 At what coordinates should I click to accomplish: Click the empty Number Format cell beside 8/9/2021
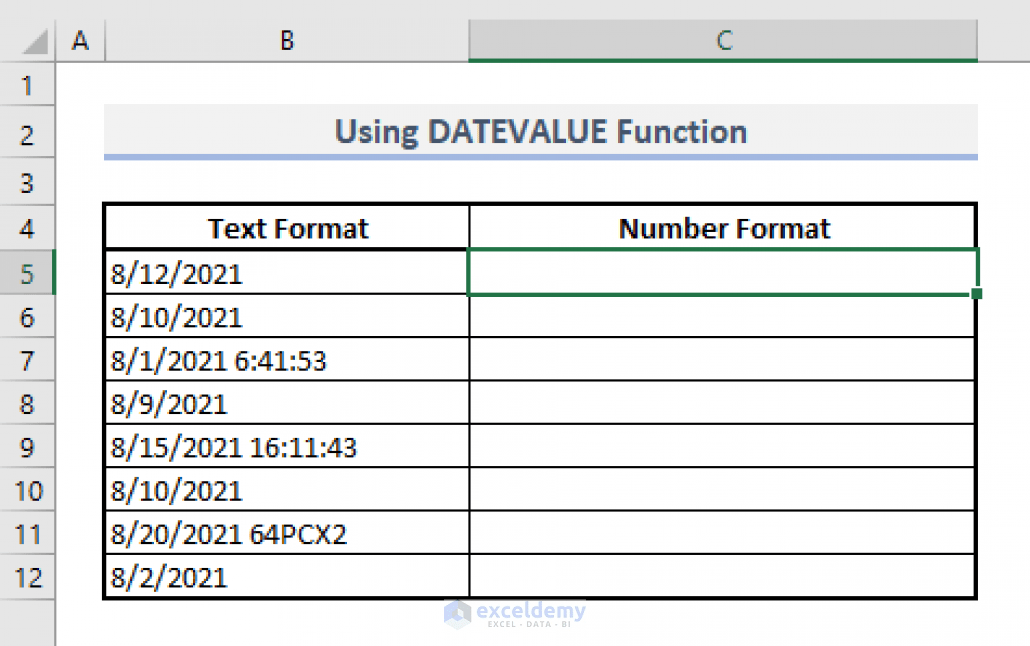point(723,403)
